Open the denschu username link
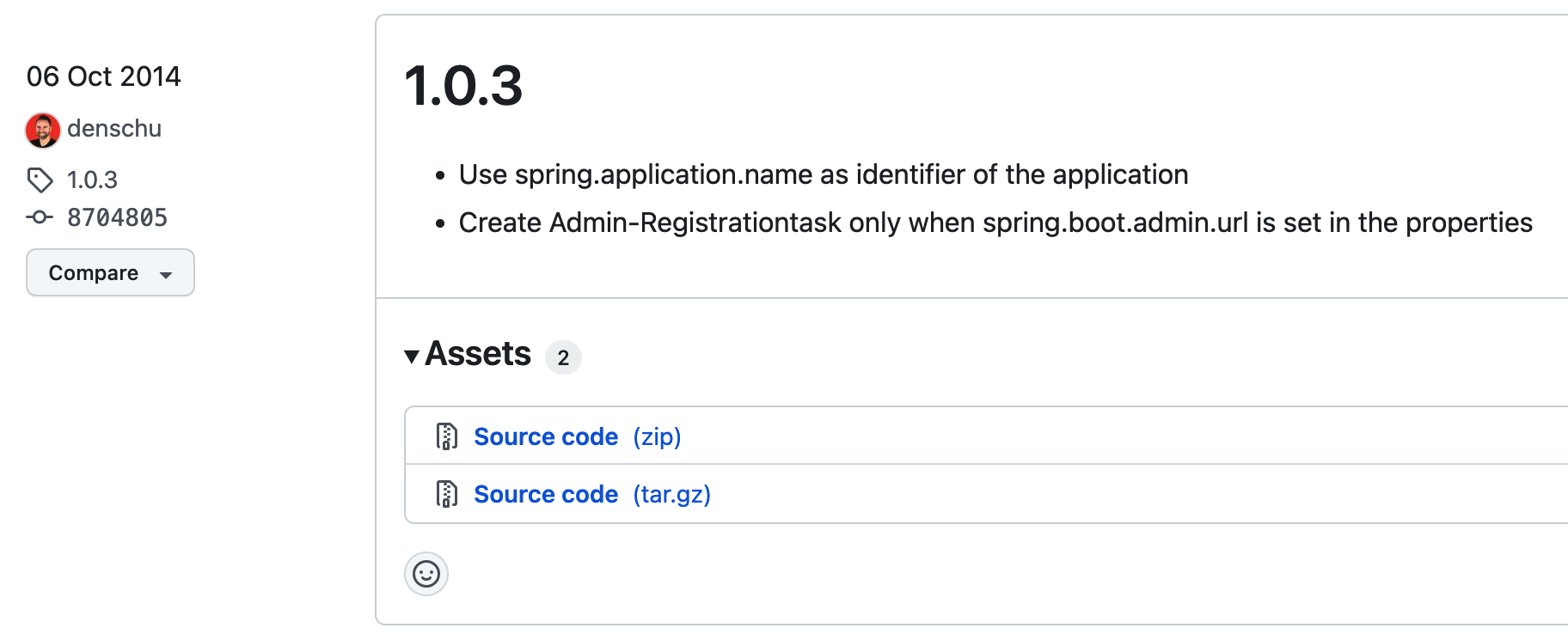The width and height of the screenshot is (1568, 634). click(x=114, y=129)
